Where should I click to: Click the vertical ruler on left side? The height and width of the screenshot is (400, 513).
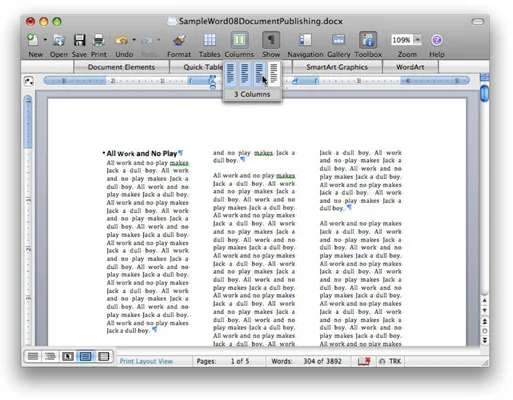click(28, 220)
